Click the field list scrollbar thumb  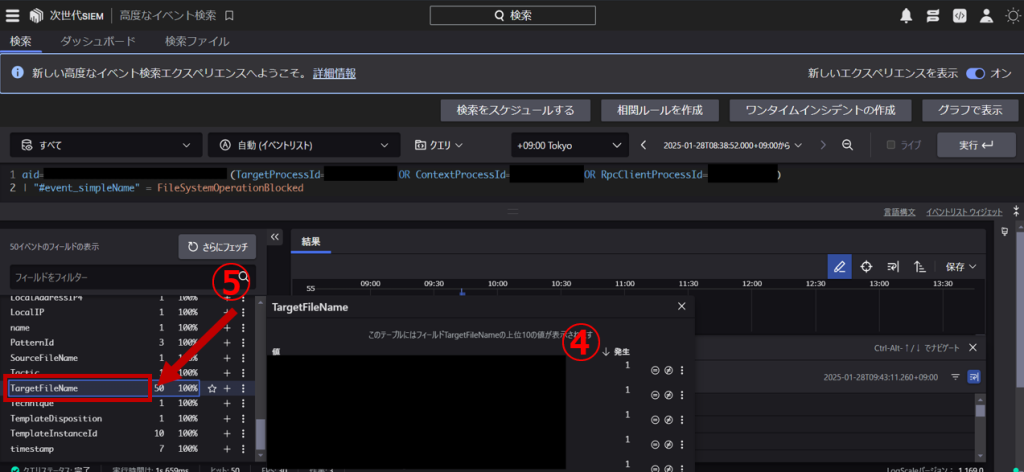pos(261,436)
